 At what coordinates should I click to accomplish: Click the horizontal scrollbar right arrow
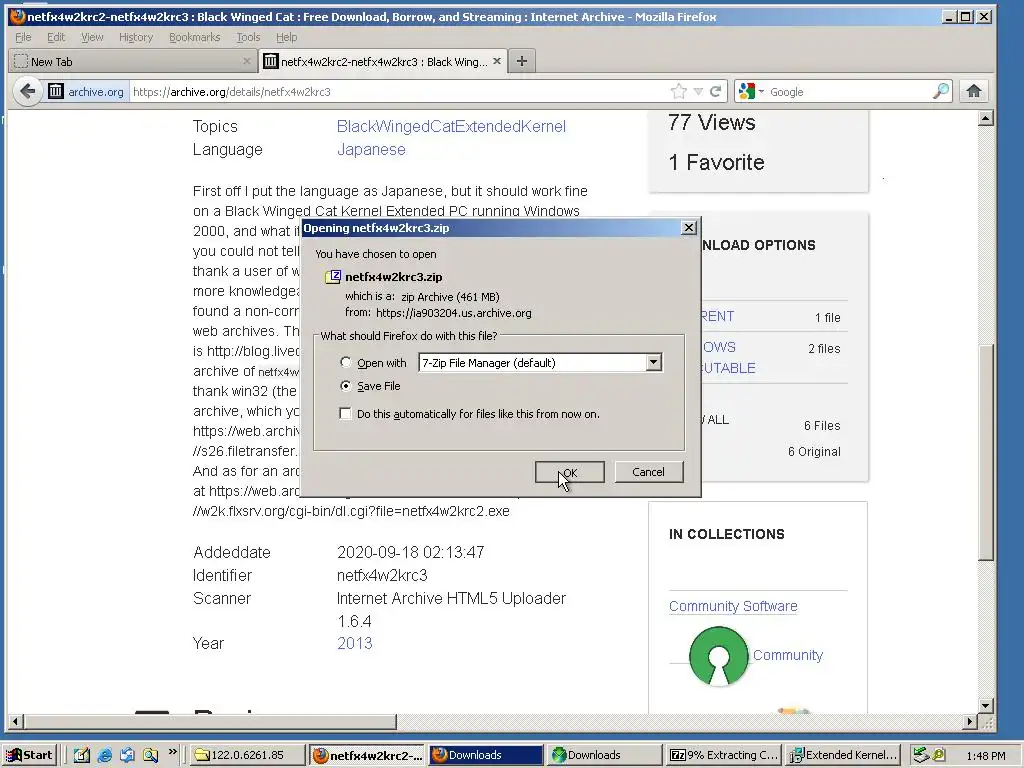coord(970,722)
